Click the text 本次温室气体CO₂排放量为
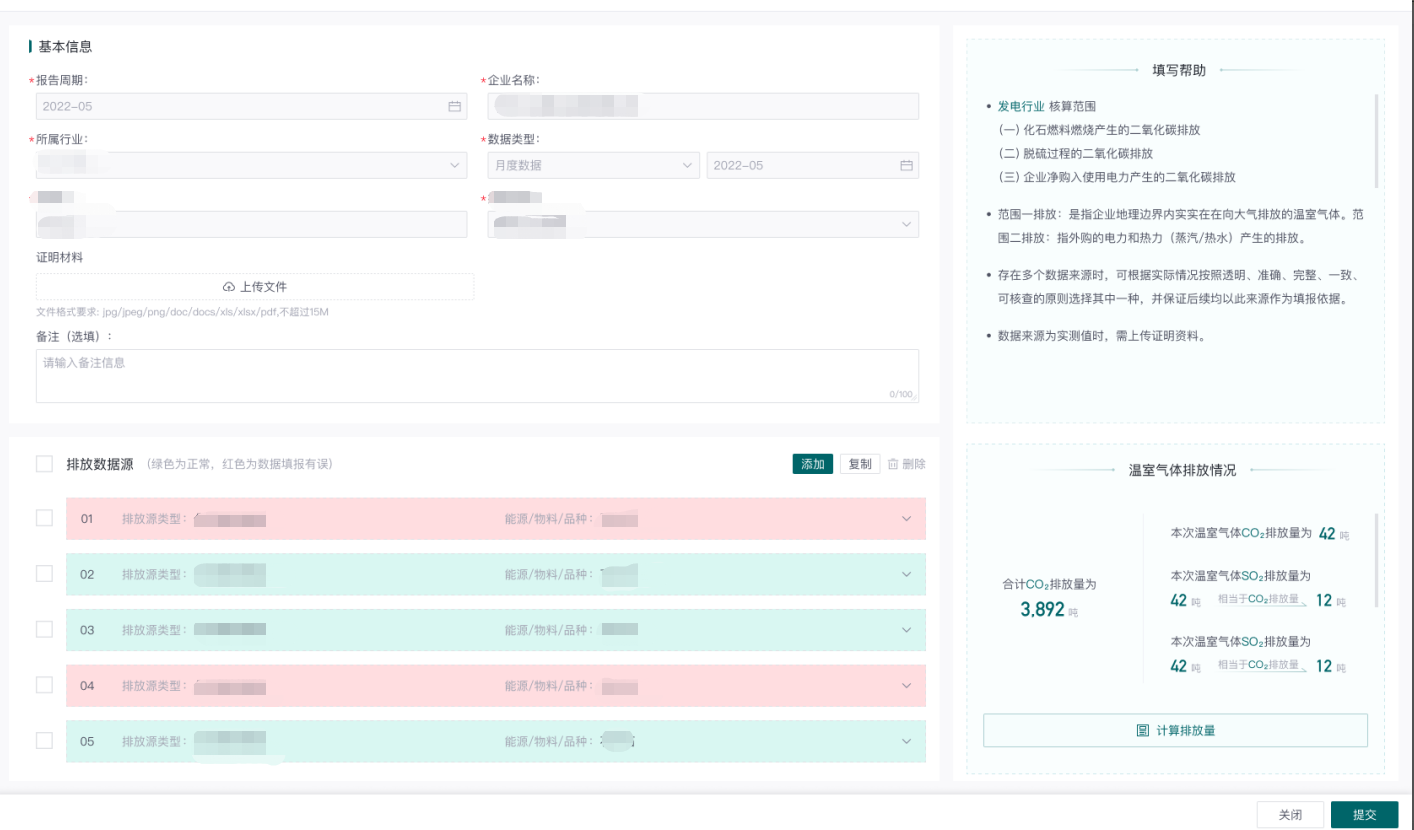The height and width of the screenshot is (830, 1414). (1240, 534)
